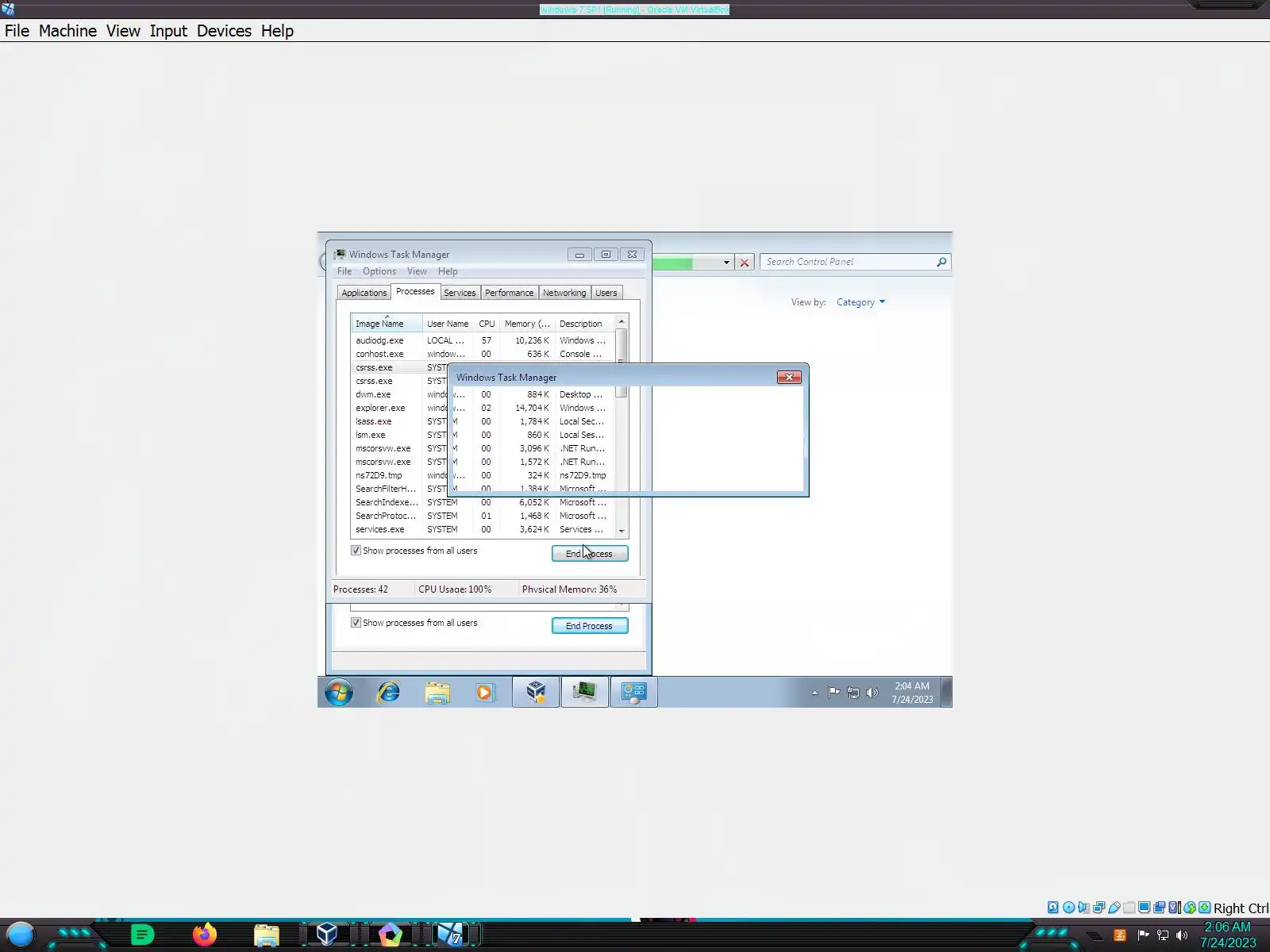Switch to the Users tab
This screenshot has width=1270, height=952.
pyautogui.click(x=606, y=293)
